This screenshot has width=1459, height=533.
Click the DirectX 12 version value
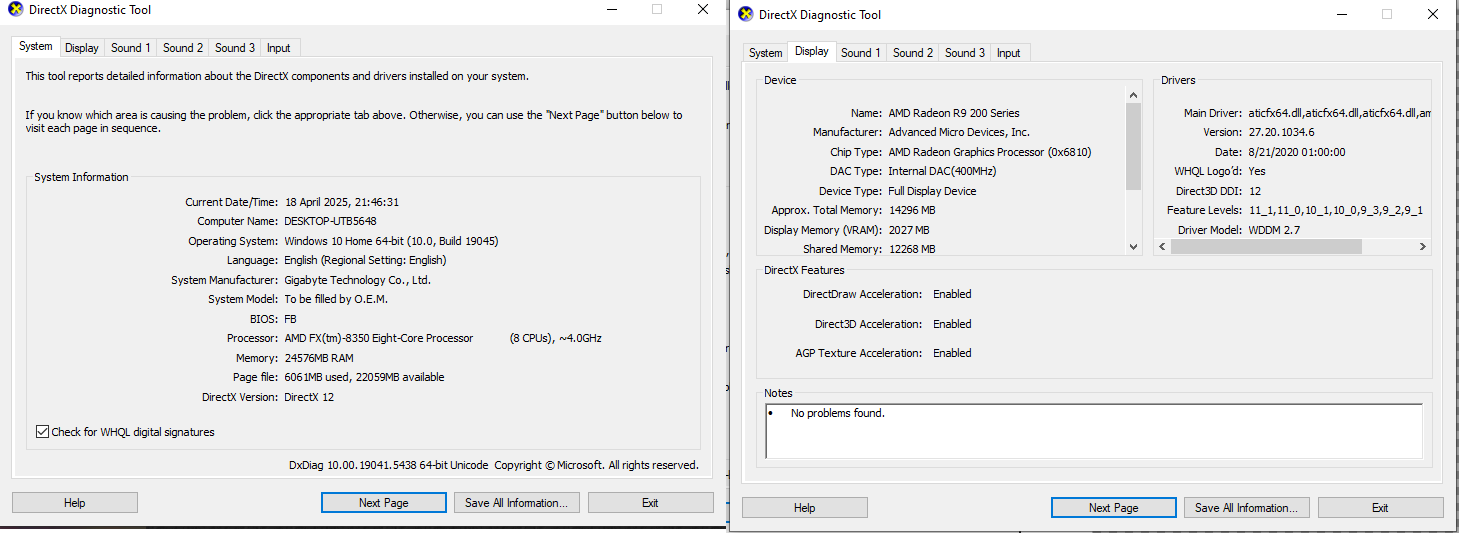309,397
